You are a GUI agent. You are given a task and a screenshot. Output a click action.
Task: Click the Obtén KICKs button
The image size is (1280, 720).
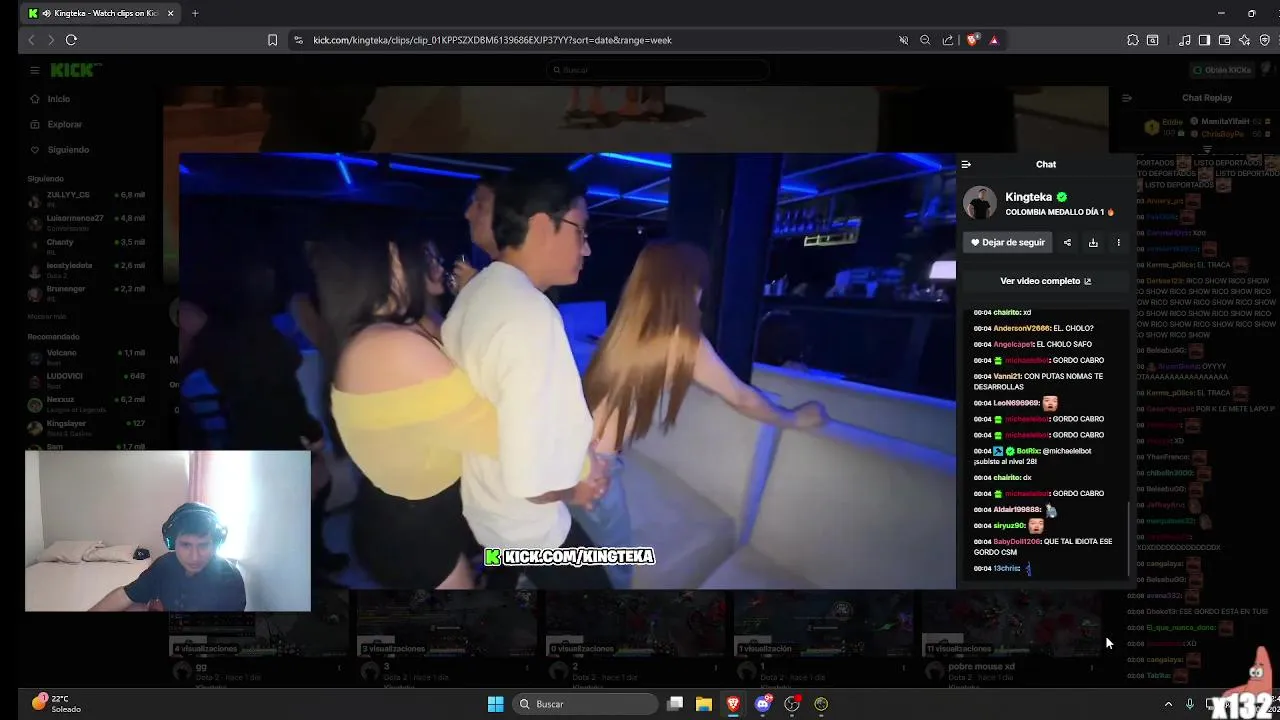[x=1222, y=70]
